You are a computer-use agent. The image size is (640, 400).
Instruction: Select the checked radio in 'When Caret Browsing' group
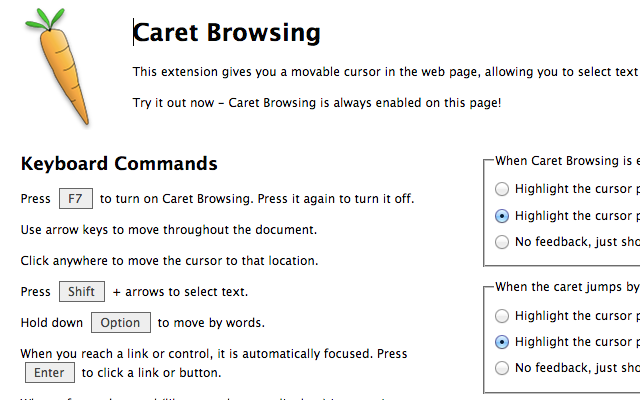click(502, 215)
